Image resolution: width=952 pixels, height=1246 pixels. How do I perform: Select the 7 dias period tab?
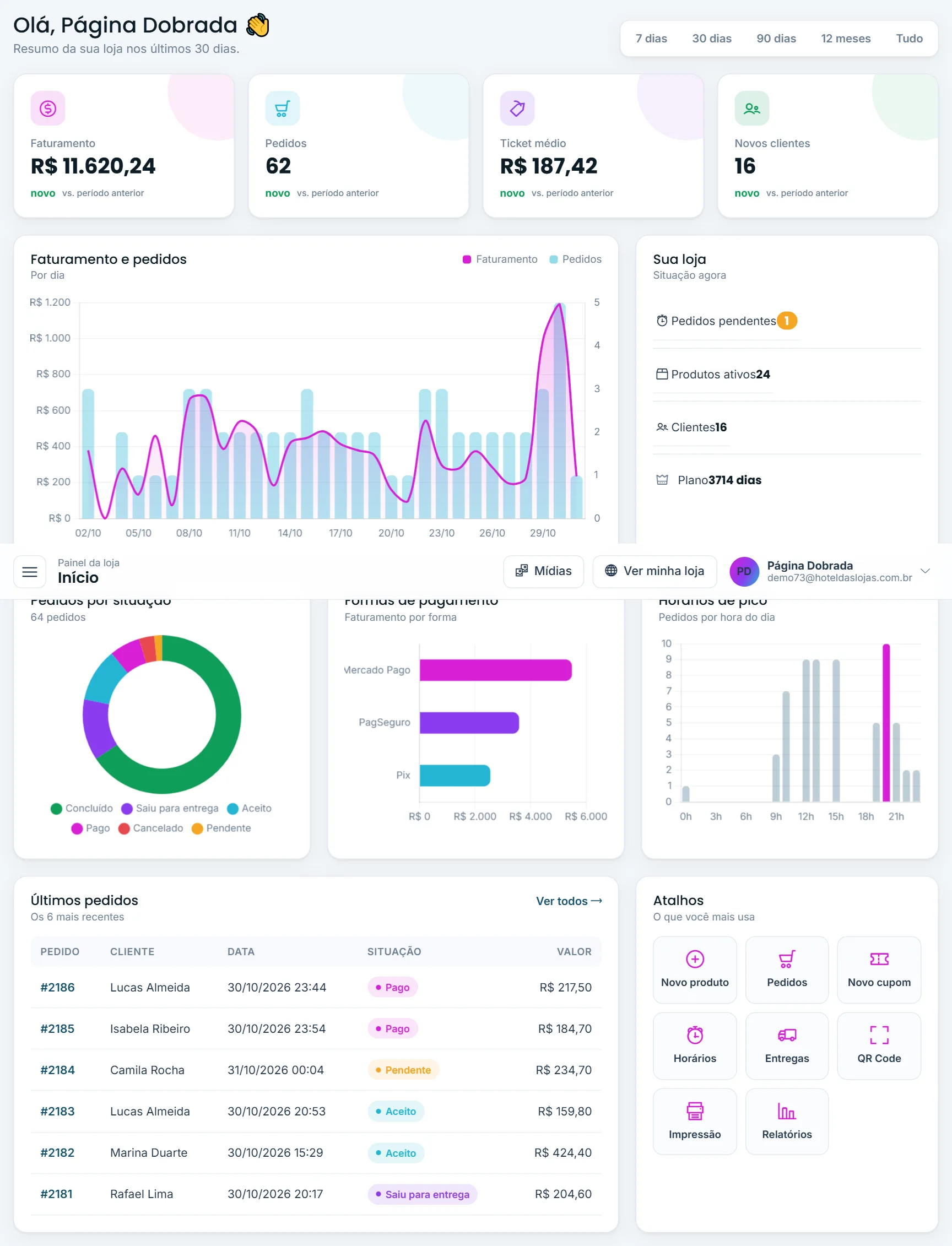[x=651, y=39]
